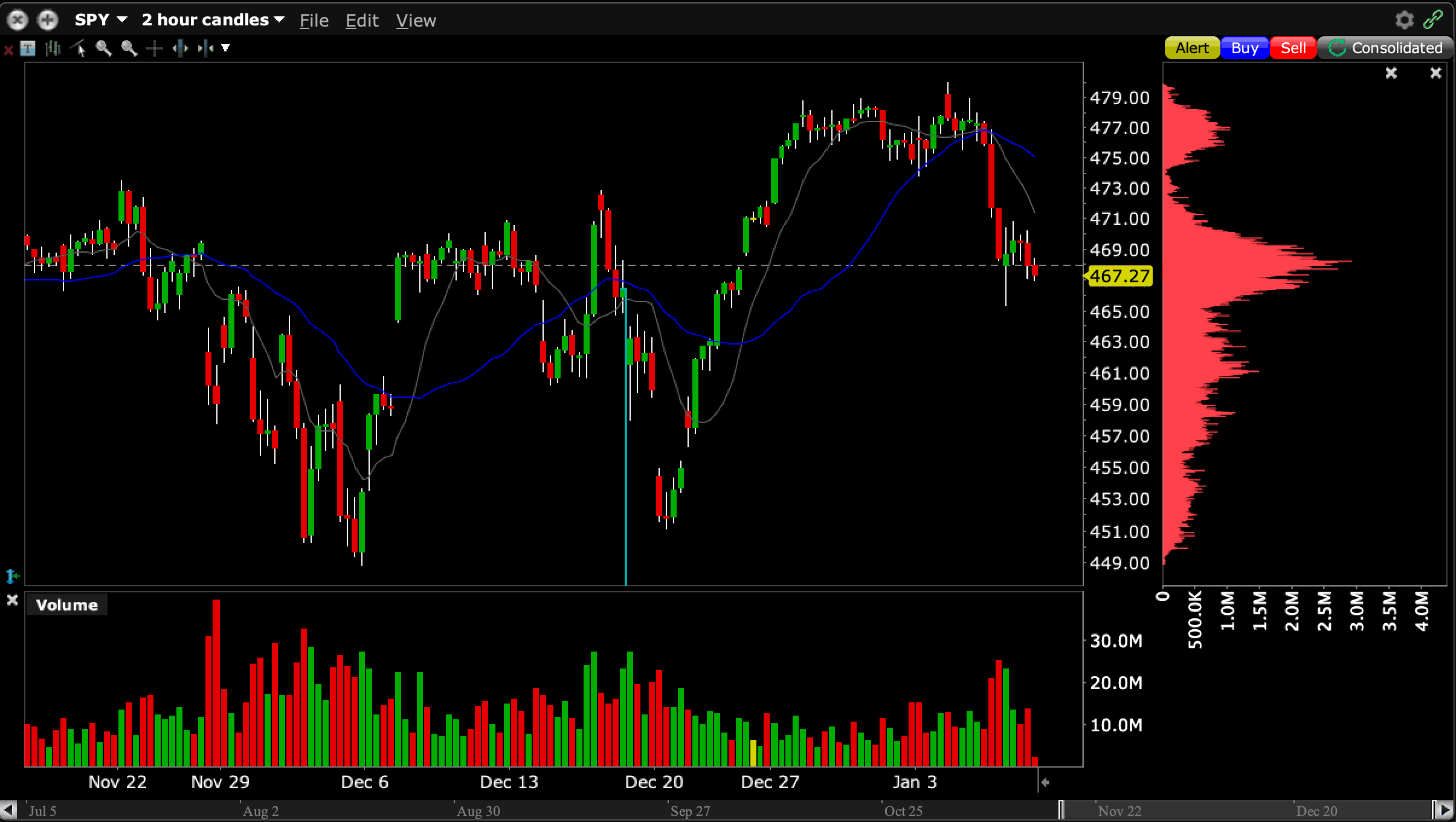Open the File menu
The width and height of the screenshot is (1456, 822).
point(314,21)
